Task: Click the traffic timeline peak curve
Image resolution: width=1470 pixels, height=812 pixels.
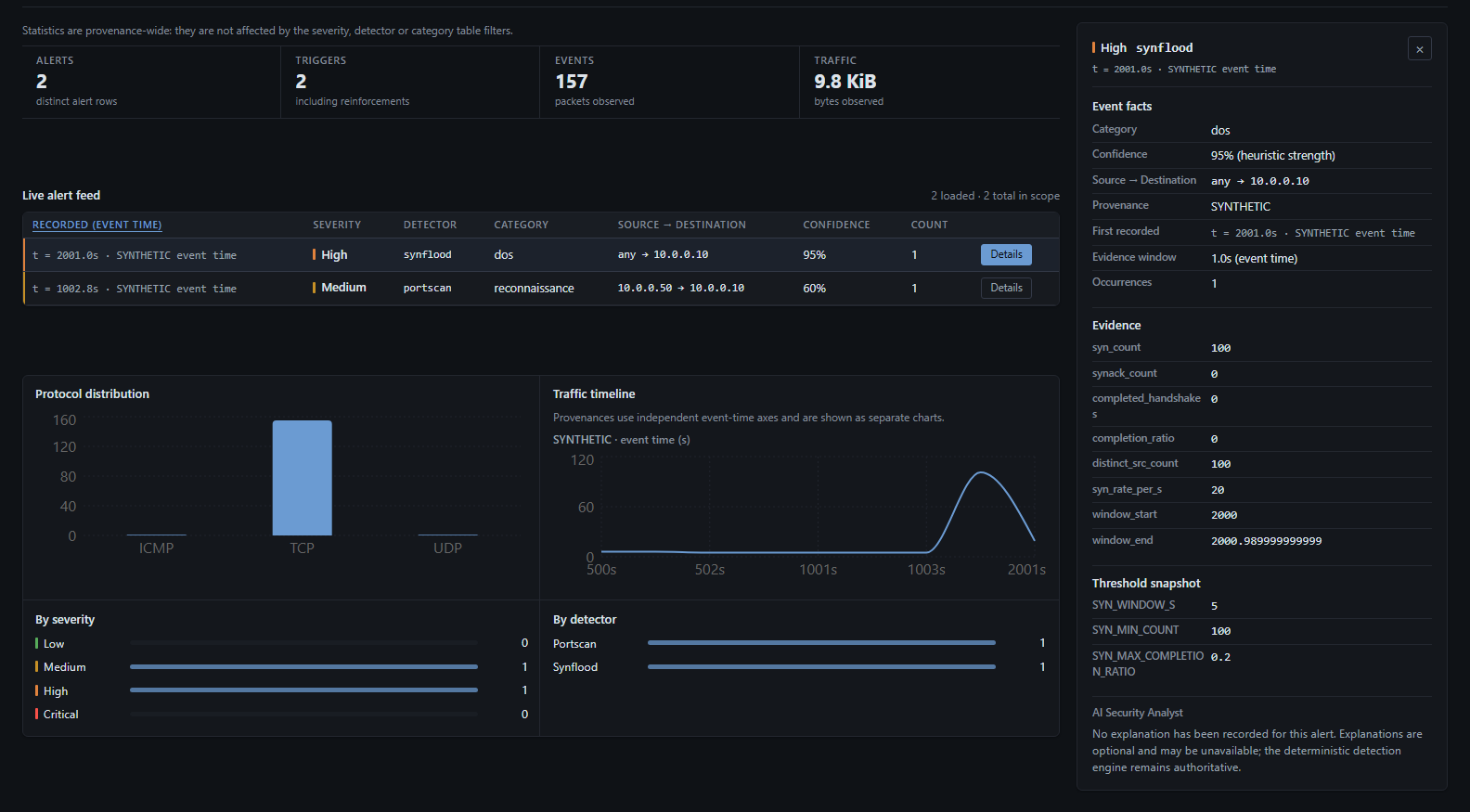Action: [x=981, y=473]
